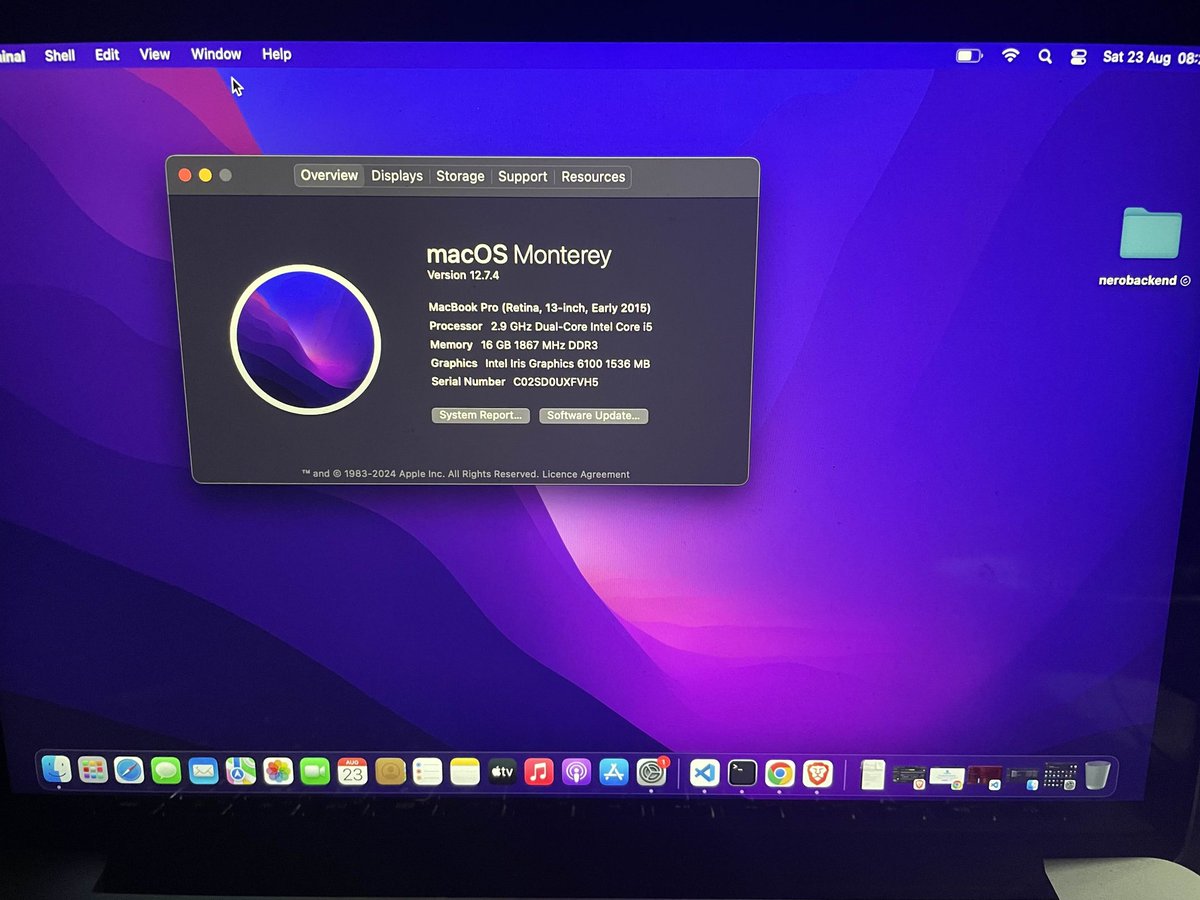This screenshot has width=1200, height=900.
Task: Open the Help menu
Action: click(277, 54)
